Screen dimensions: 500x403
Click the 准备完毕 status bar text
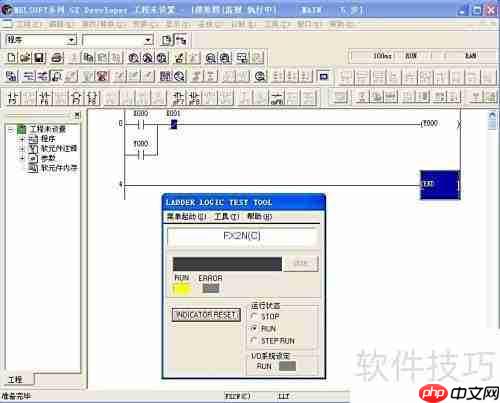coord(16,396)
